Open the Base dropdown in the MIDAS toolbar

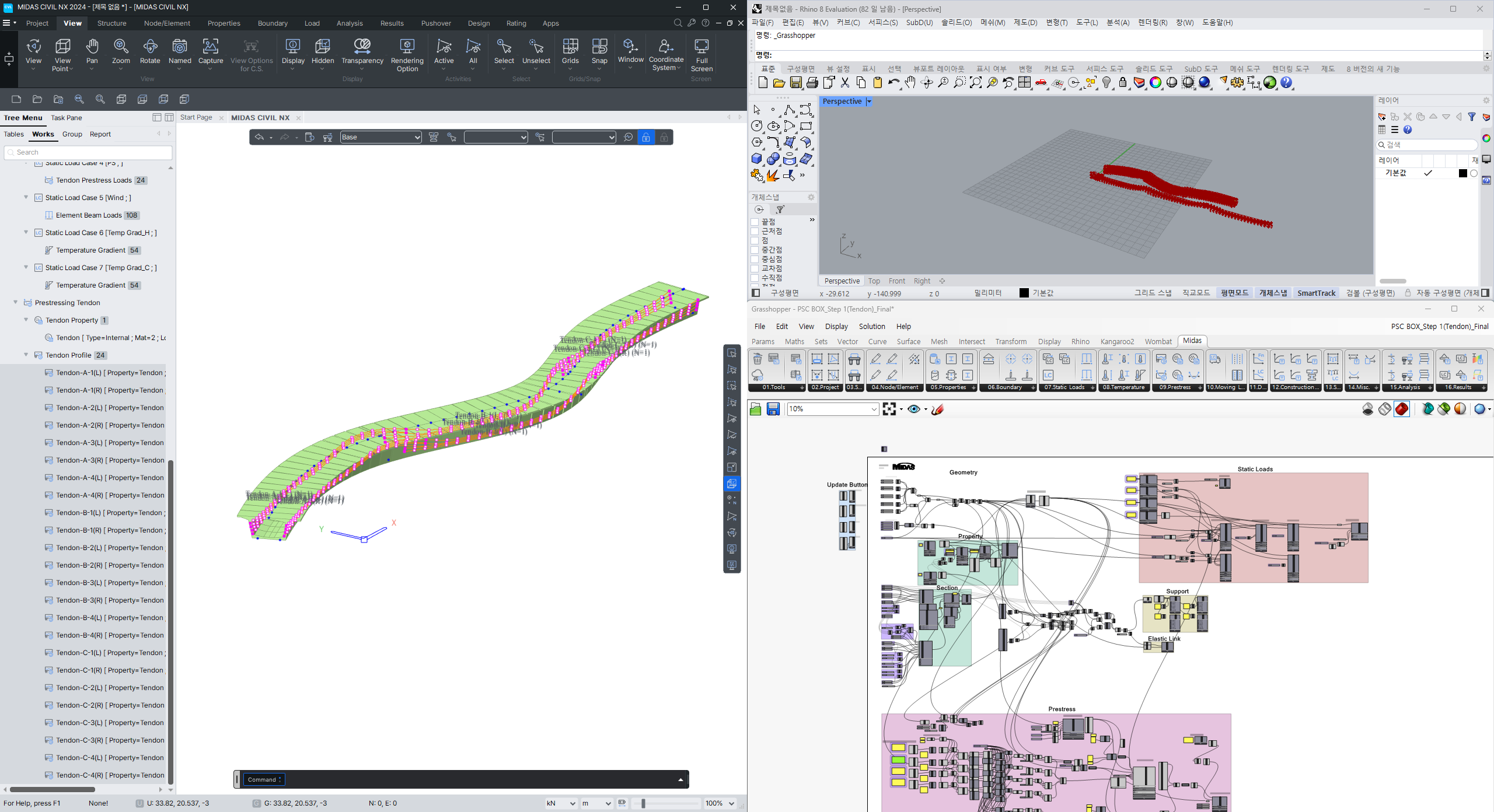(417, 137)
